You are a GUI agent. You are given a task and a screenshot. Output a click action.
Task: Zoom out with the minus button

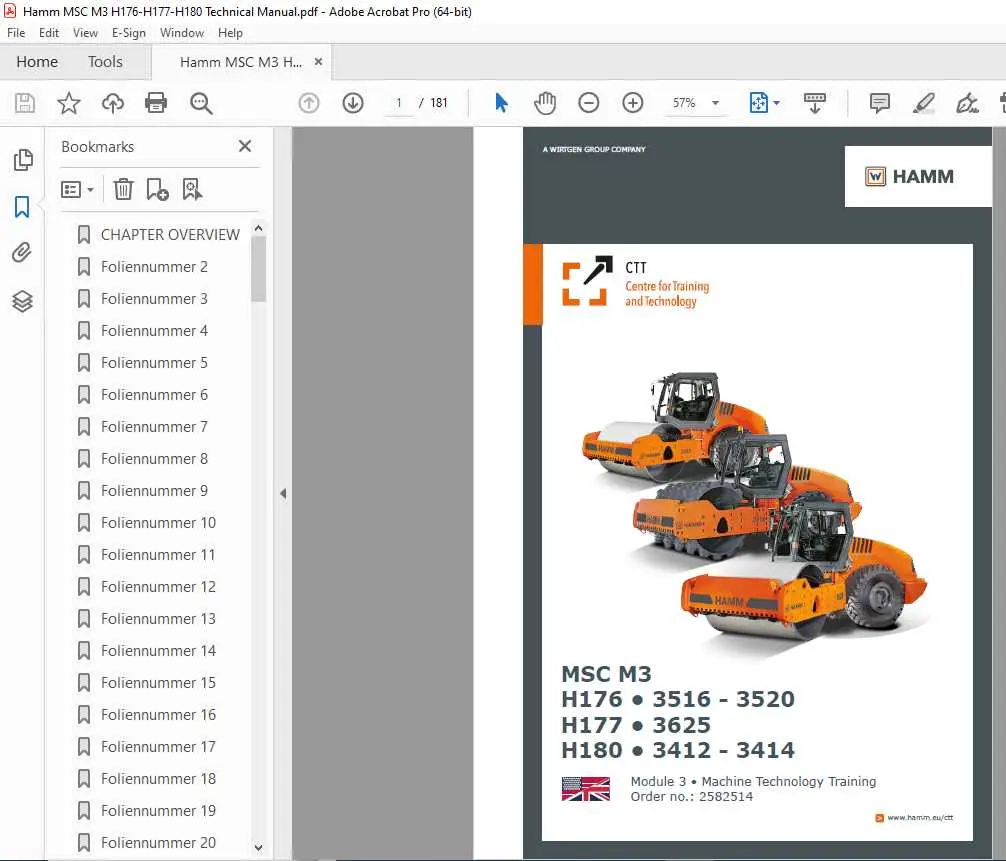click(x=588, y=103)
